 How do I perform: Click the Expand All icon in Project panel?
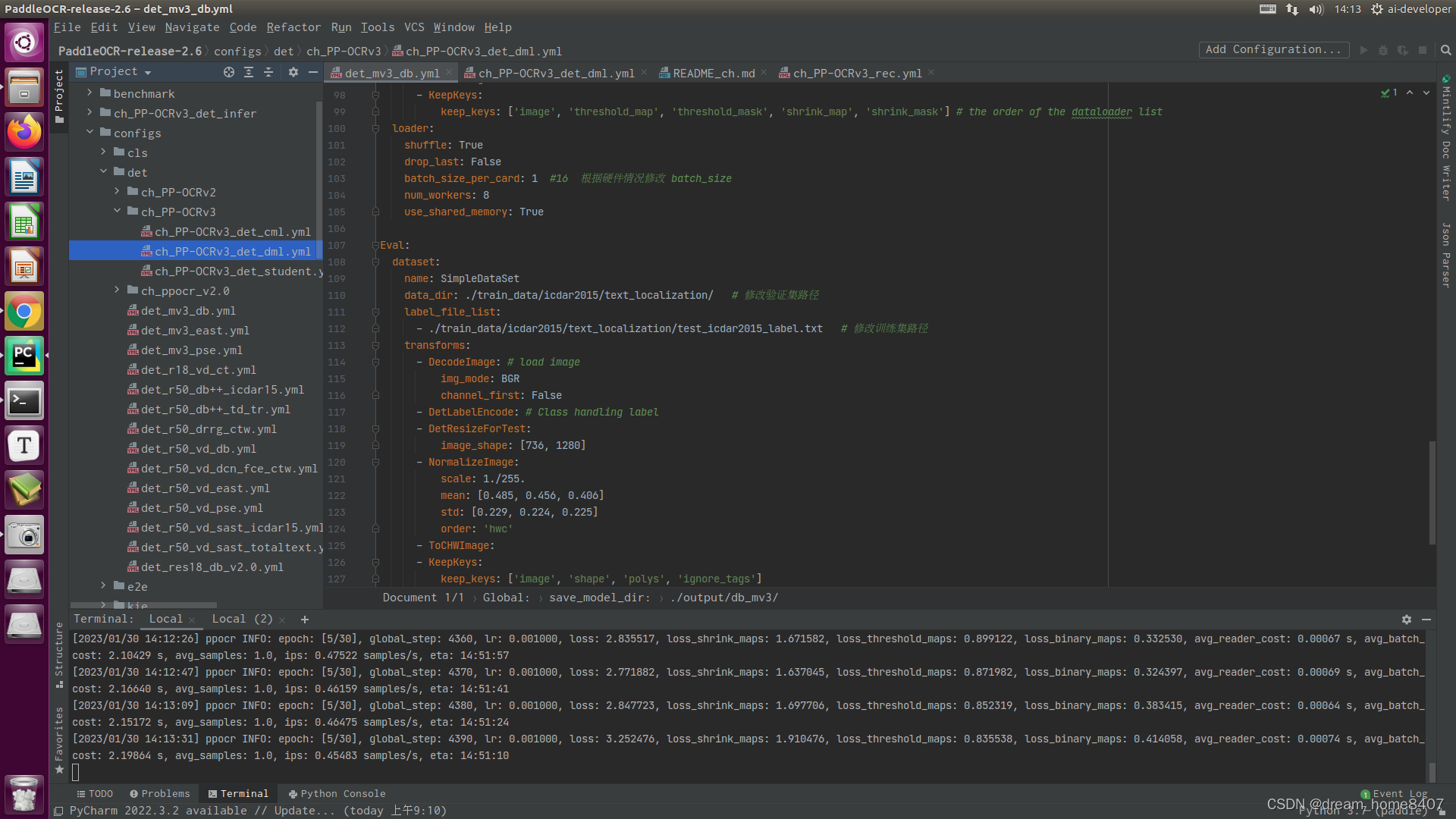pos(249,72)
